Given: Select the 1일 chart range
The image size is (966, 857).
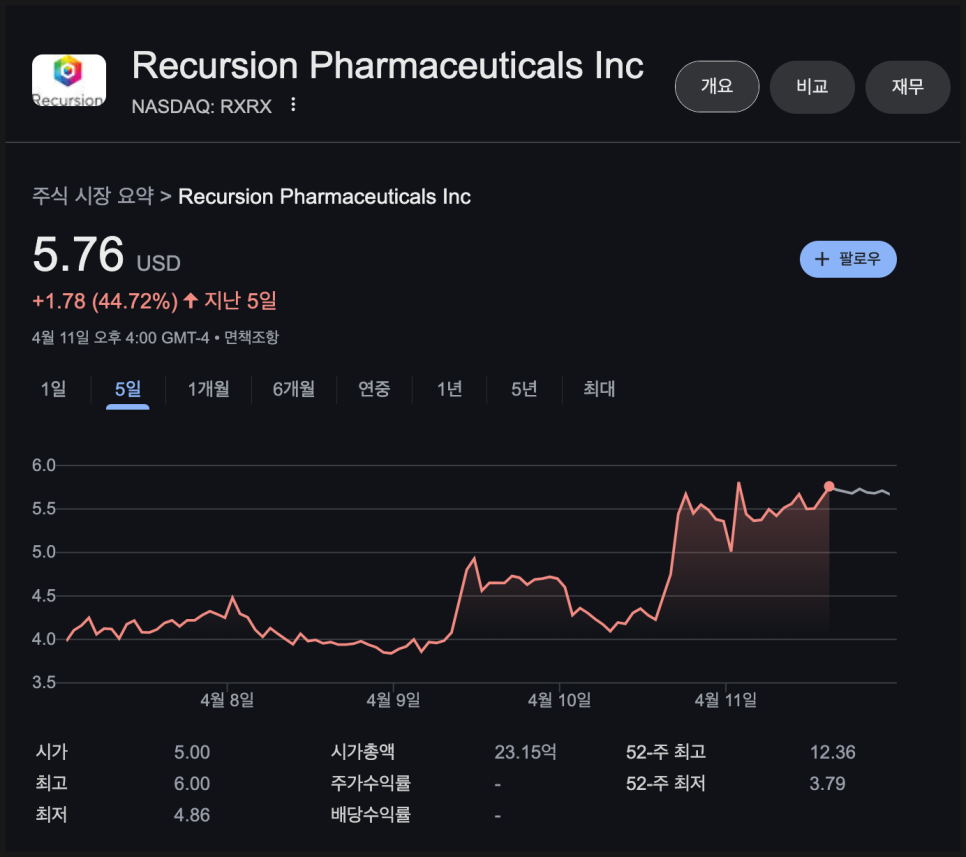Looking at the screenshot, I should 54,389.
